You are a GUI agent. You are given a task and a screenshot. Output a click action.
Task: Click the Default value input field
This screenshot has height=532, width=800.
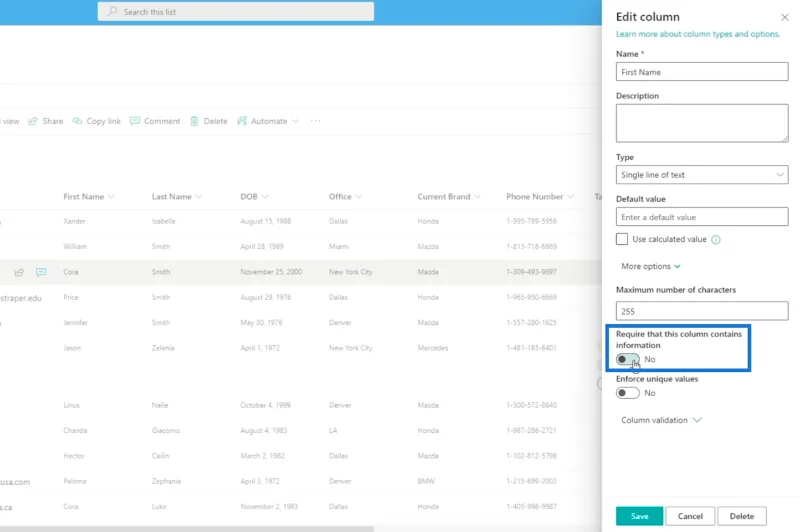[702, 217]
